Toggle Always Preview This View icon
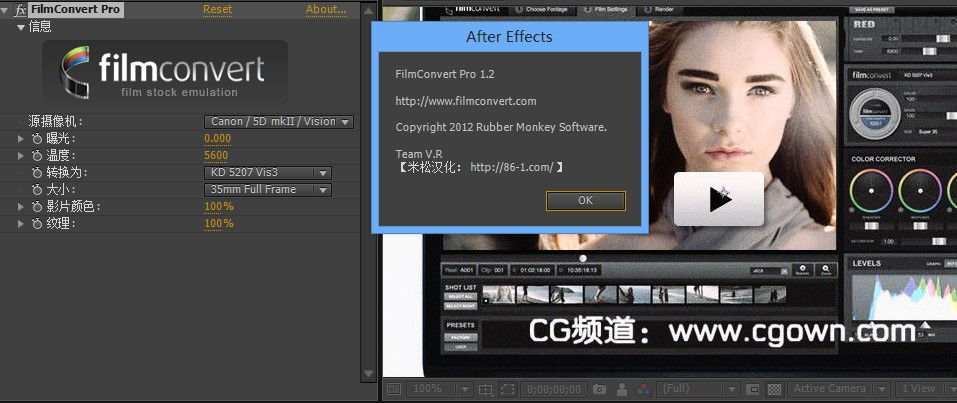 pos(394,389)
